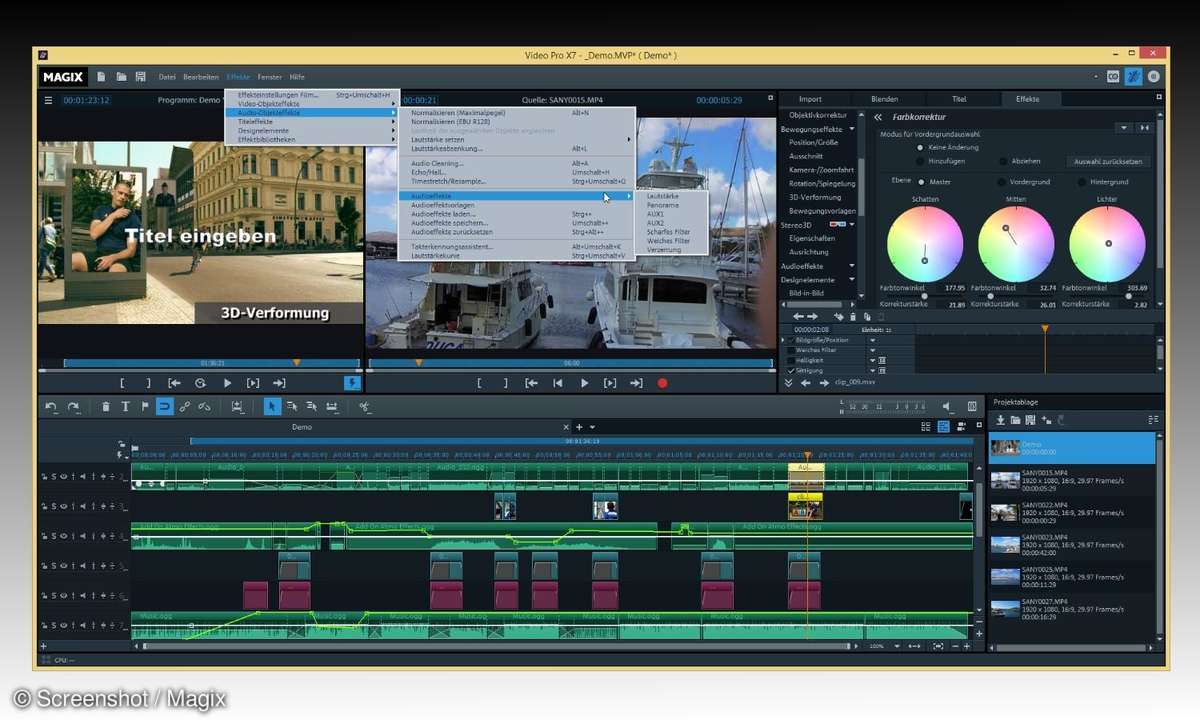Click the T title icon in timeline toolbar

point(125,406)
